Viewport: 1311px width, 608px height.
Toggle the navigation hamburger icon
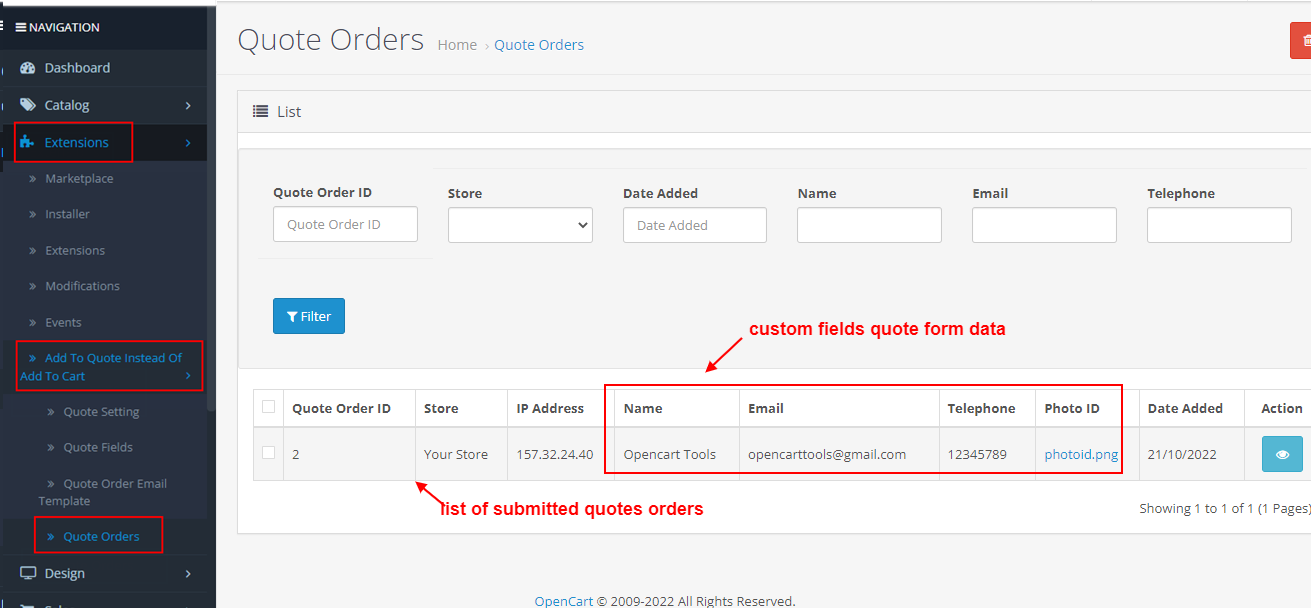pos(20,27)
